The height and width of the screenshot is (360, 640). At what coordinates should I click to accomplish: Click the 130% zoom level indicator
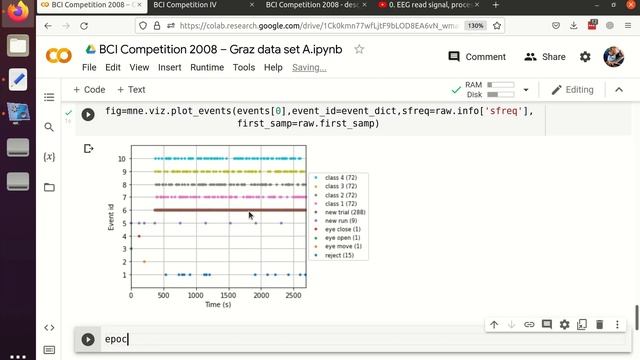[x=476, y=26]
